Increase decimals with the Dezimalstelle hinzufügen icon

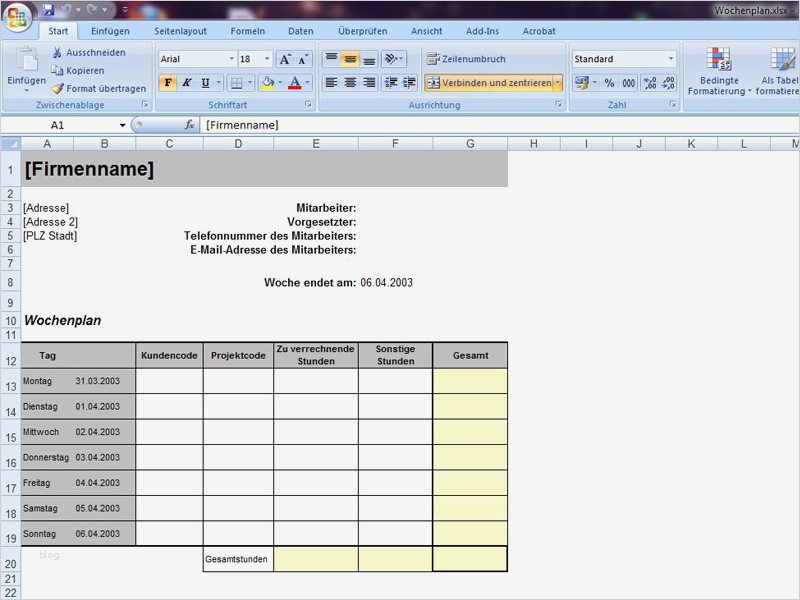(648, 83)
